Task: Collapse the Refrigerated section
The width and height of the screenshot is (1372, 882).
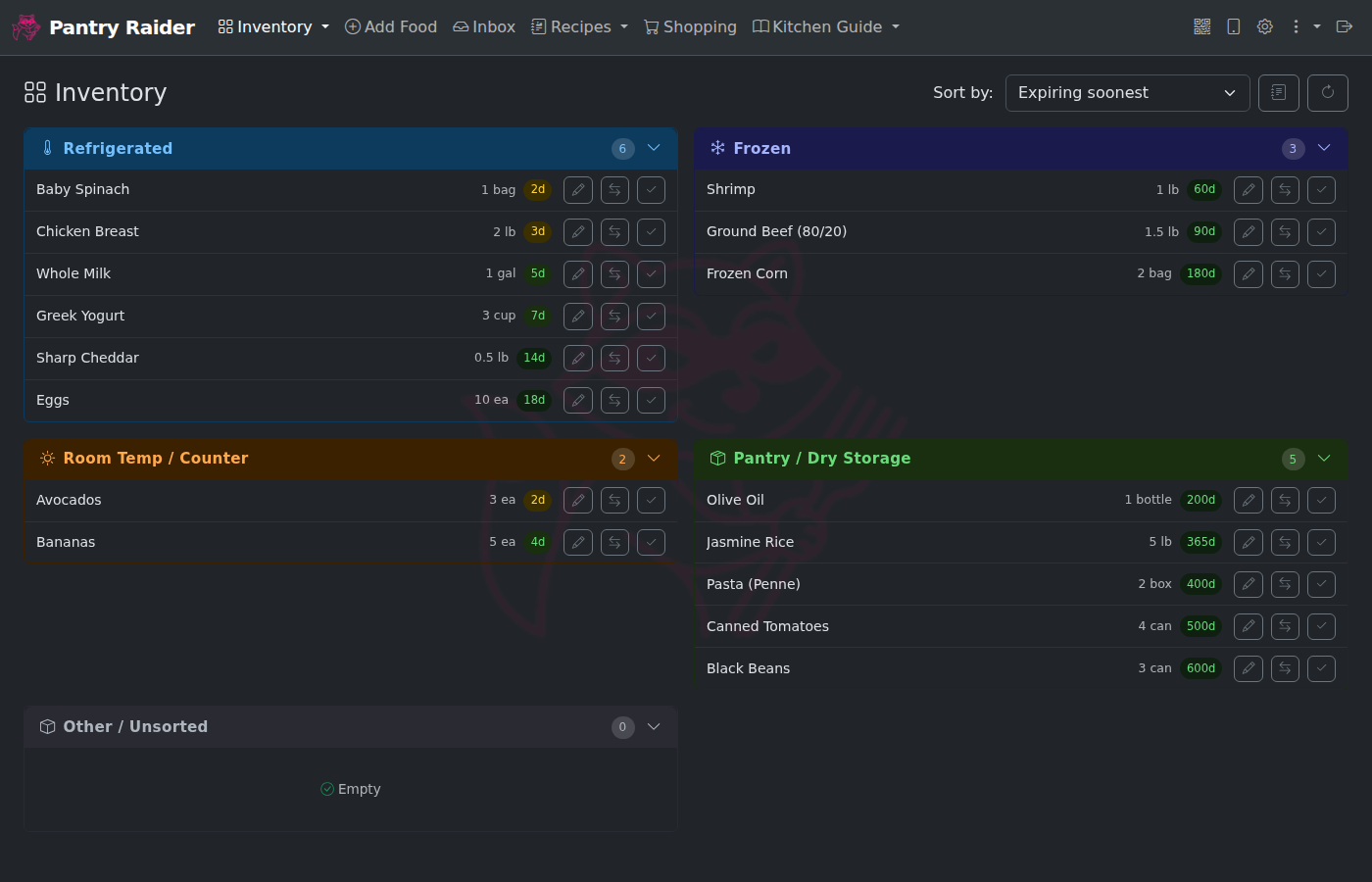Action: (654, 148)
